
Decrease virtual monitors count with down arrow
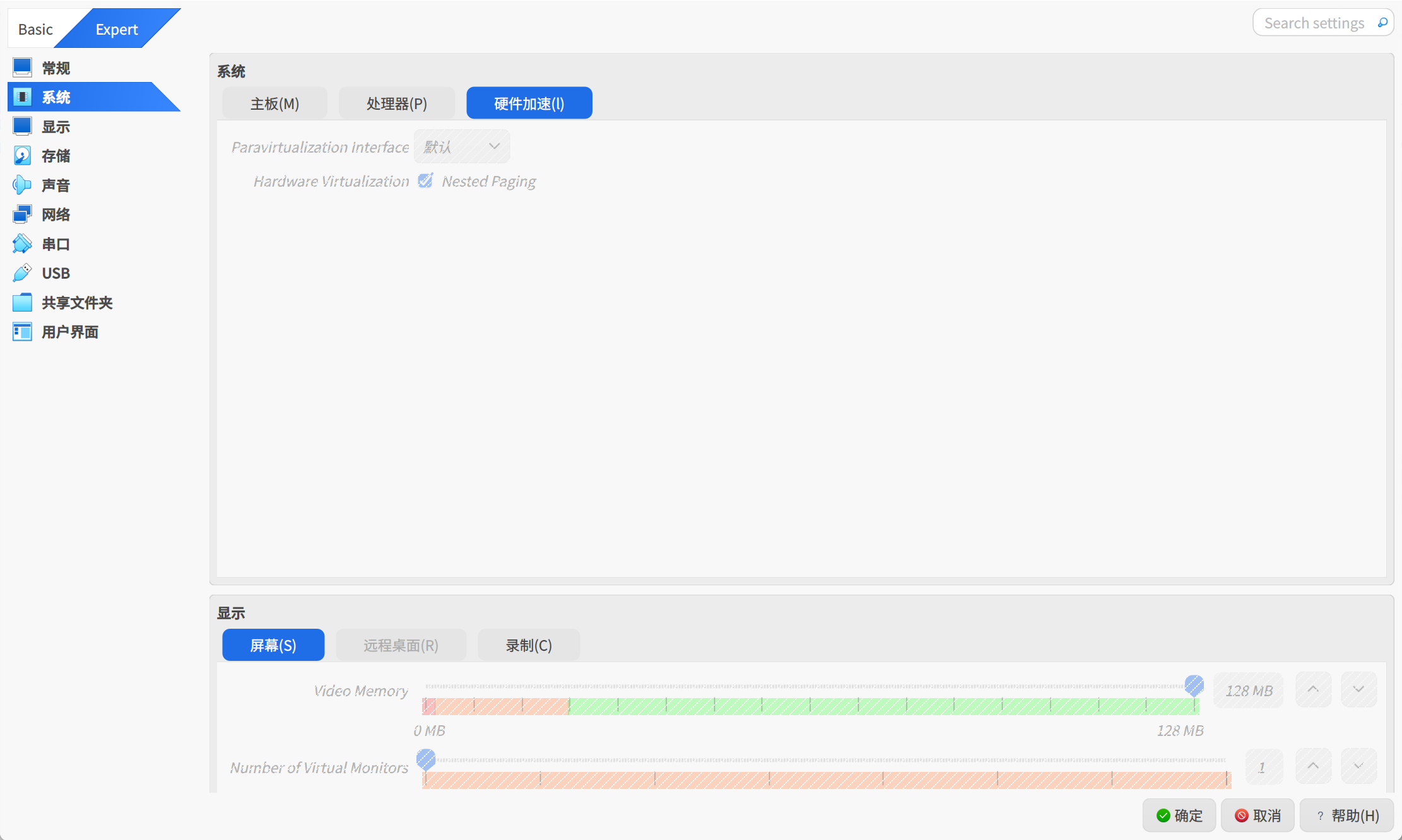(x=1358, y=766)
